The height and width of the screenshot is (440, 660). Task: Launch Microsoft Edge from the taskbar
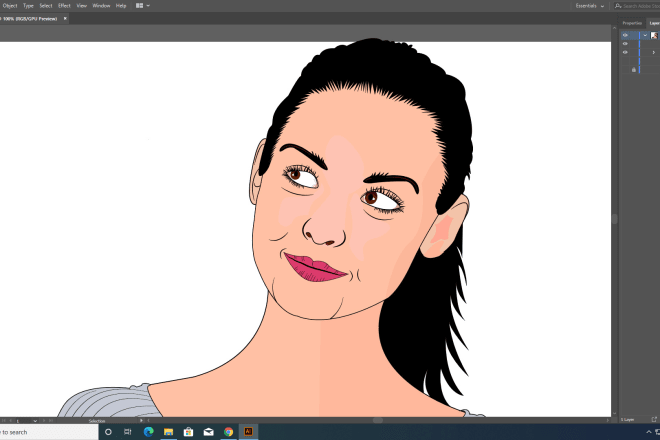click(x=148, y=432)
